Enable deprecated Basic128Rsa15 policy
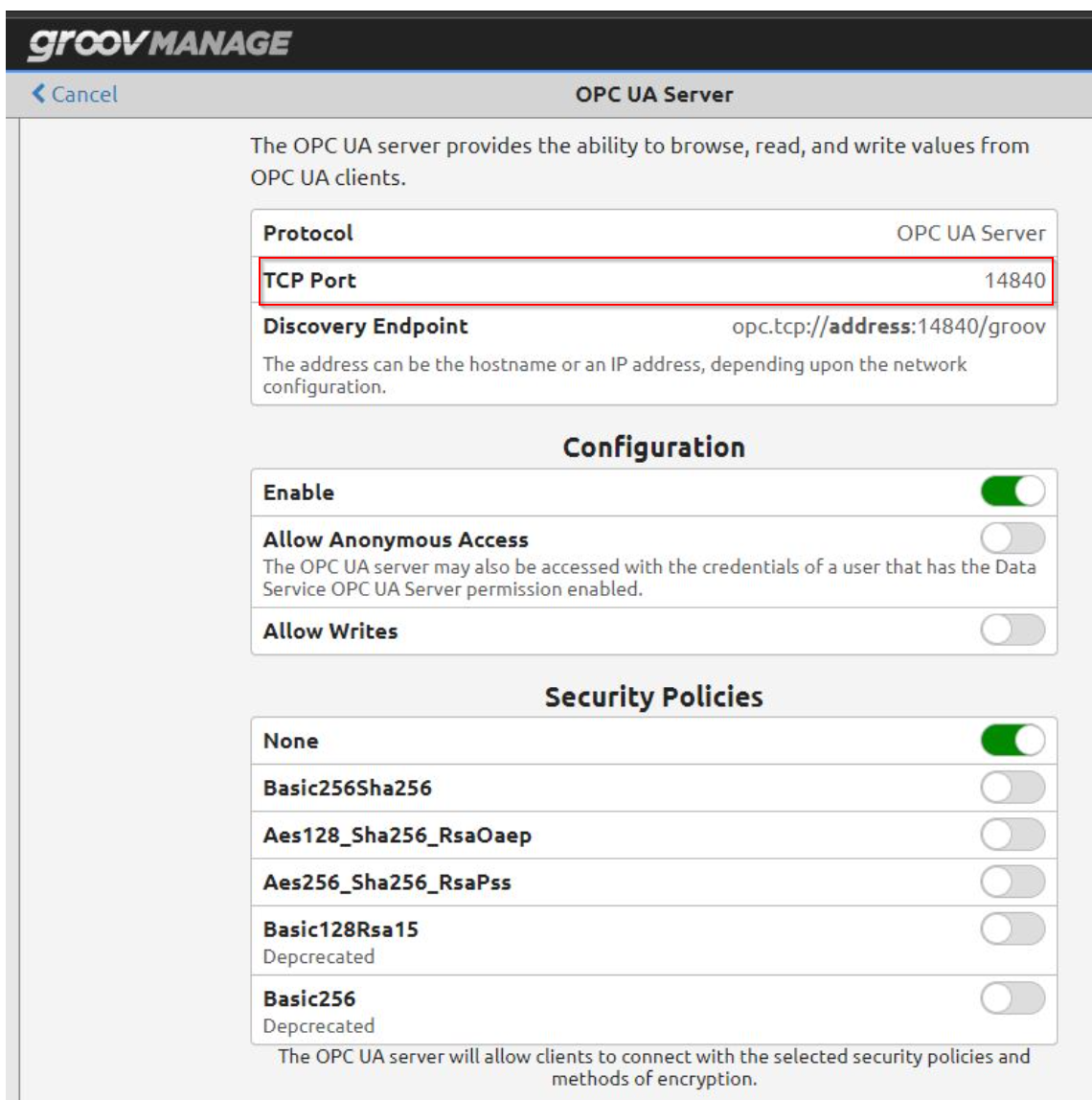The image size is (1092, 1100). coord(1012,928)
